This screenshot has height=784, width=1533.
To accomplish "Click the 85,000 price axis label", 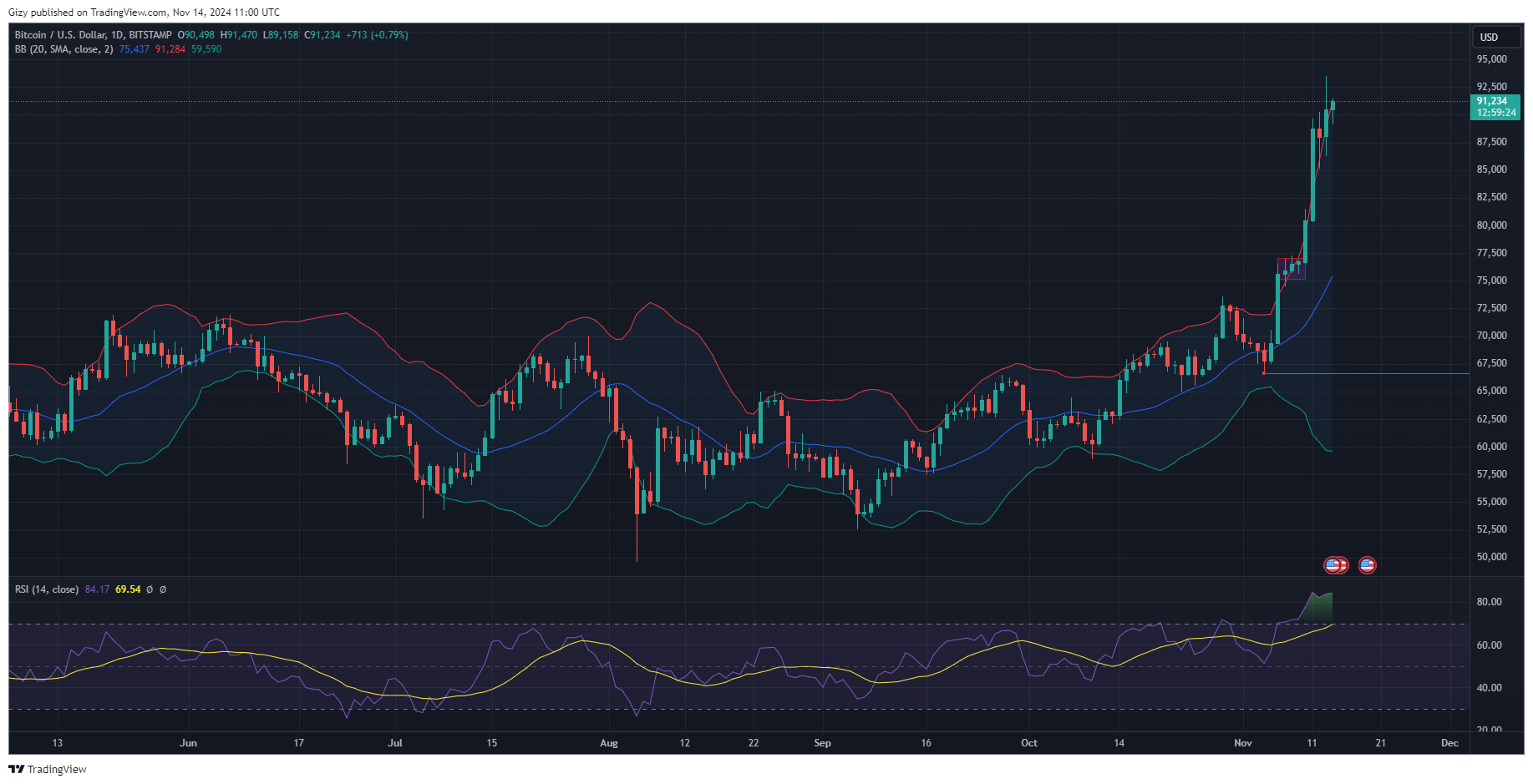I will point(1492,169).
